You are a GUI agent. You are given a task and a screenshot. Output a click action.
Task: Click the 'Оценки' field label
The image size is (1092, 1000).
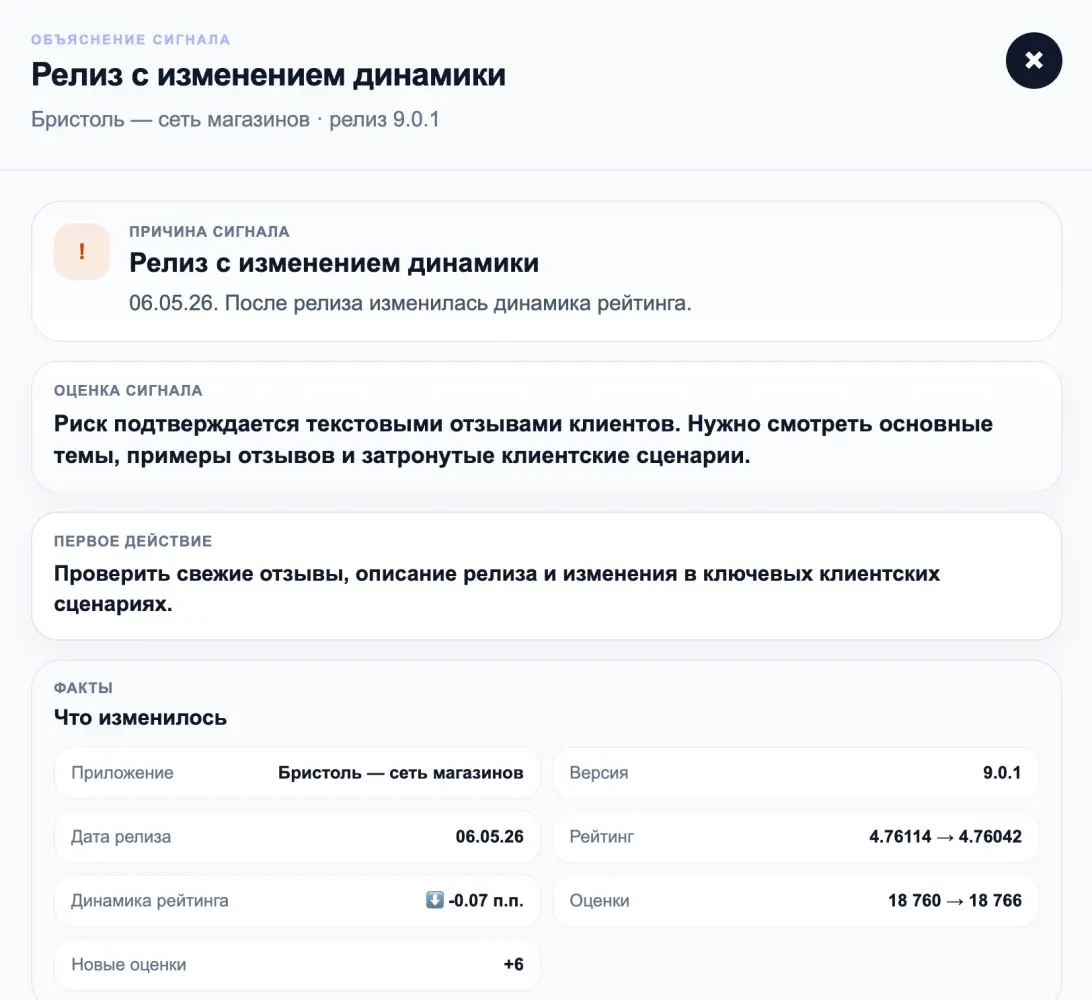[x=600, y=900]
